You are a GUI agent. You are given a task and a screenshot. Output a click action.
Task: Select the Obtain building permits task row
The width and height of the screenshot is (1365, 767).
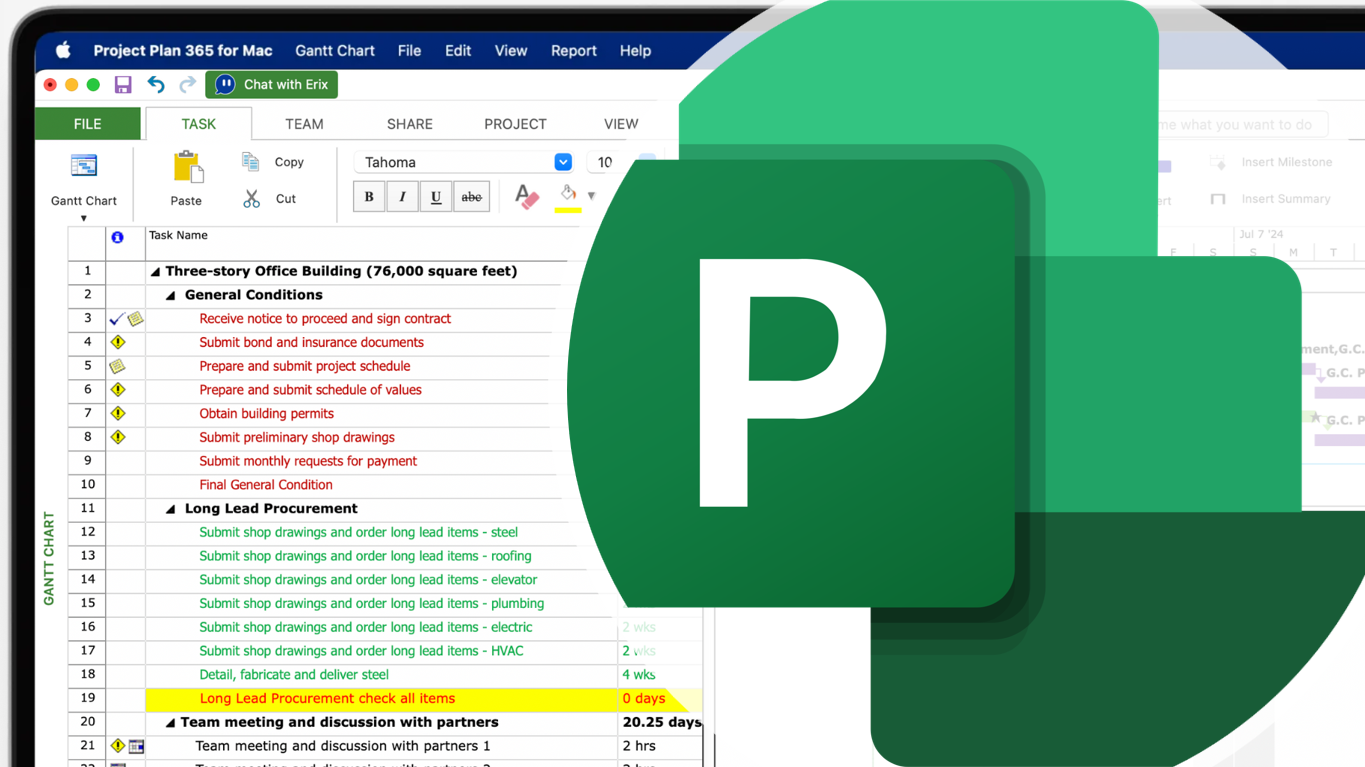pyautogui.click(x=266, y=414)
